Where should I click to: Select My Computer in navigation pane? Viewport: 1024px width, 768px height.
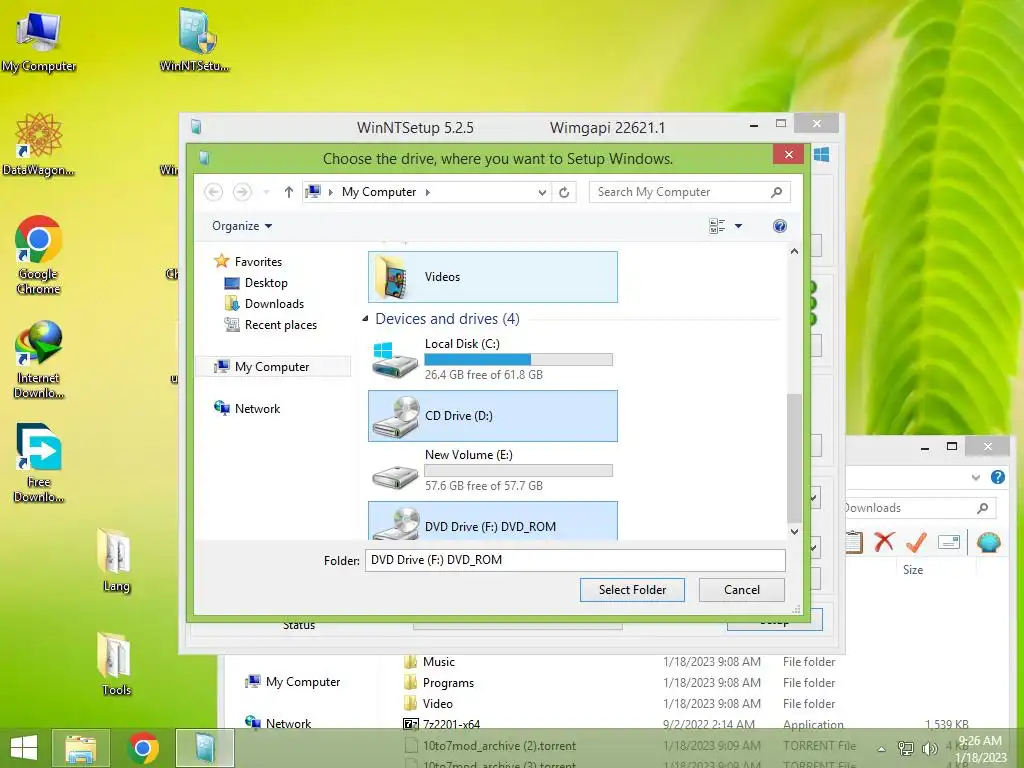click(273, 367)
